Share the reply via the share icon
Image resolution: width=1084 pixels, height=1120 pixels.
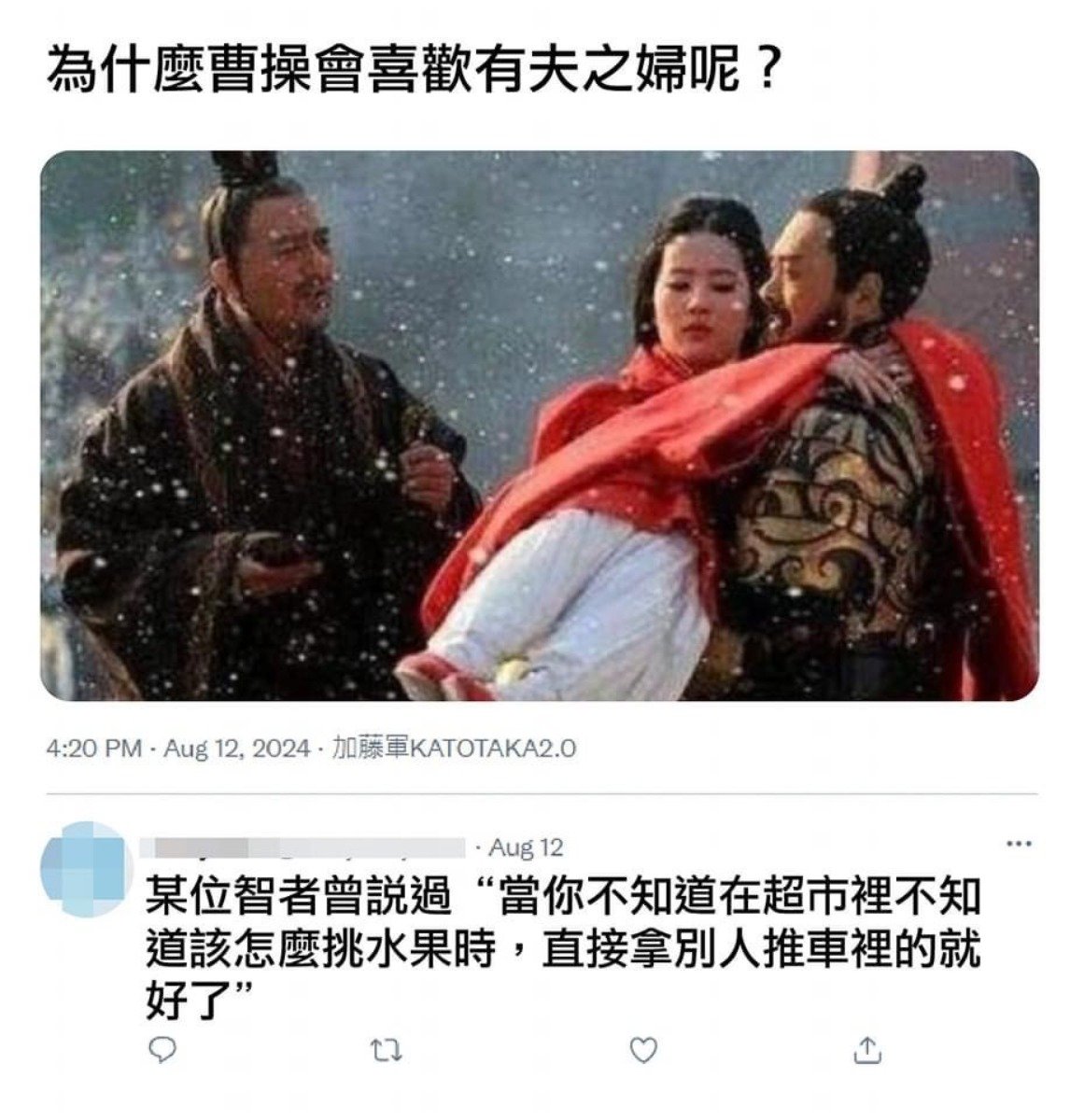pos(867,1050)
